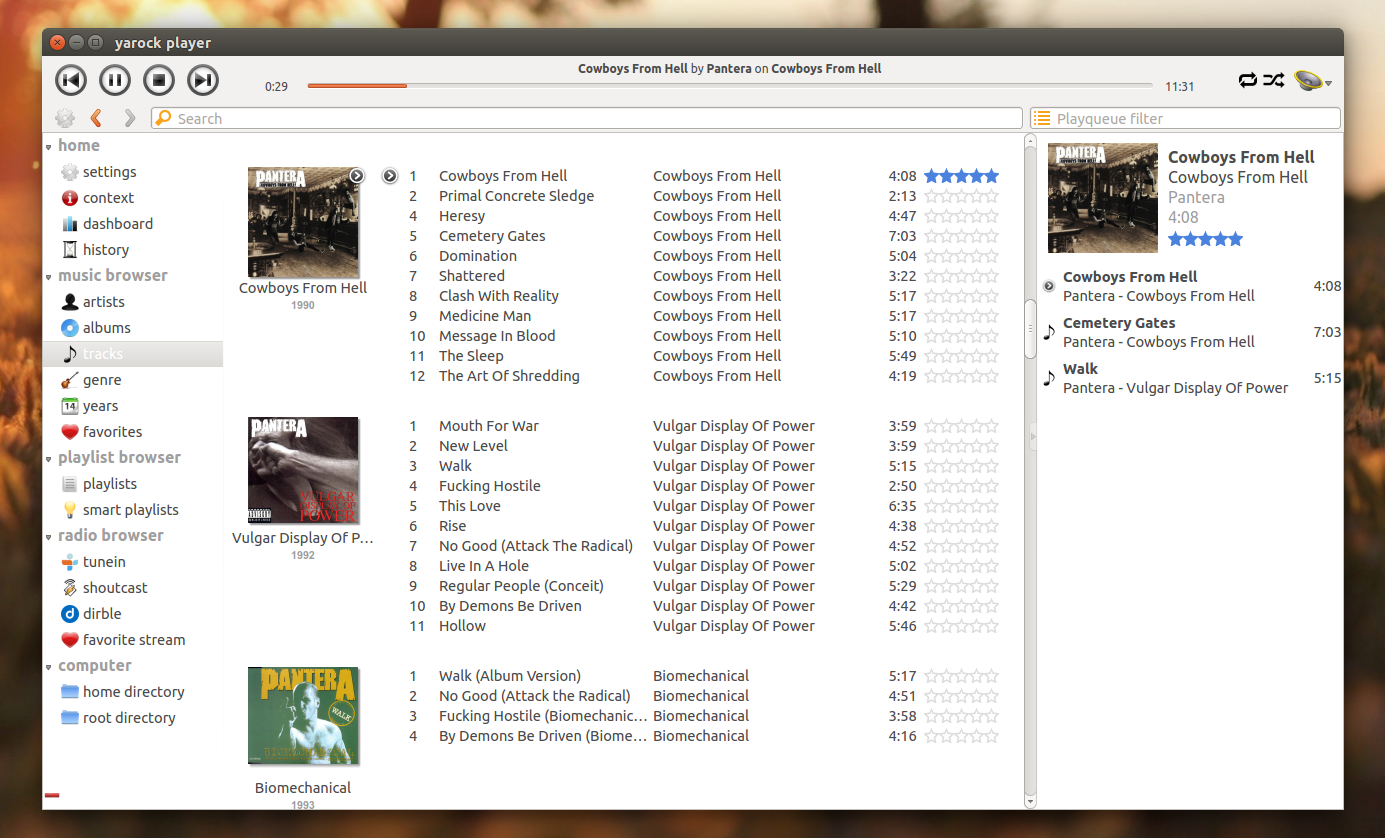Open the history hourglass icon
The image size is (1385, 838).
[69, 250]
